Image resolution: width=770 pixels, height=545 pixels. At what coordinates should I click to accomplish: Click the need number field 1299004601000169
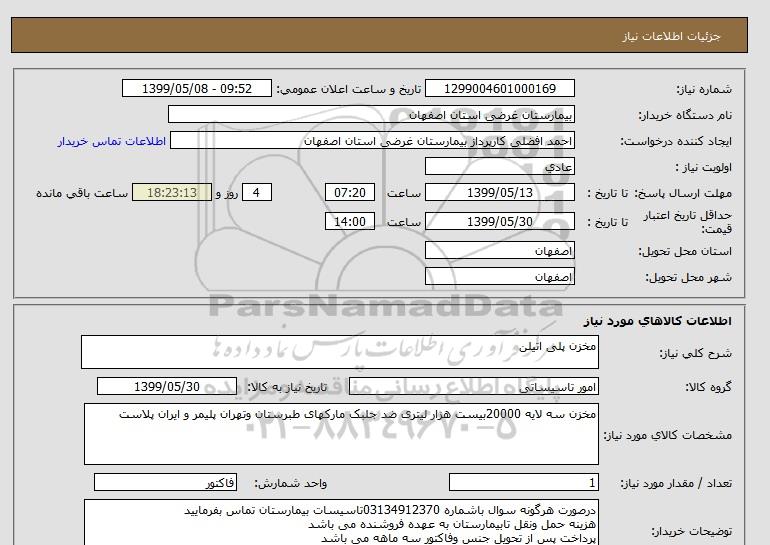pyautogui.click(x=499, y=88)
